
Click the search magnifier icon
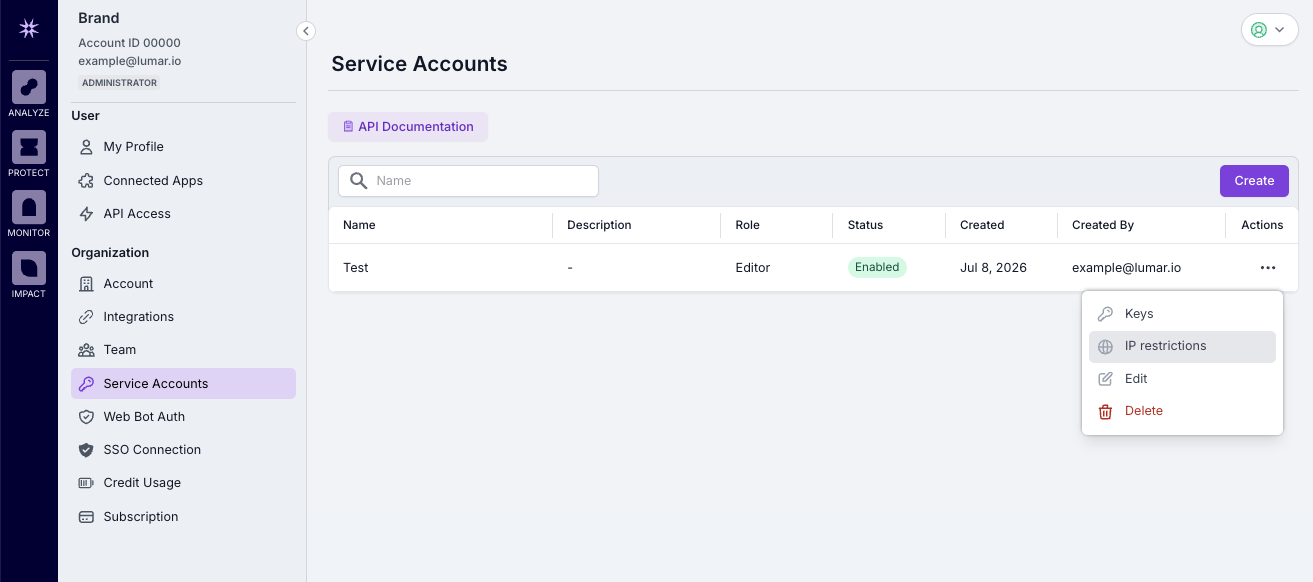pyautogui.click(x=358, y=181)
